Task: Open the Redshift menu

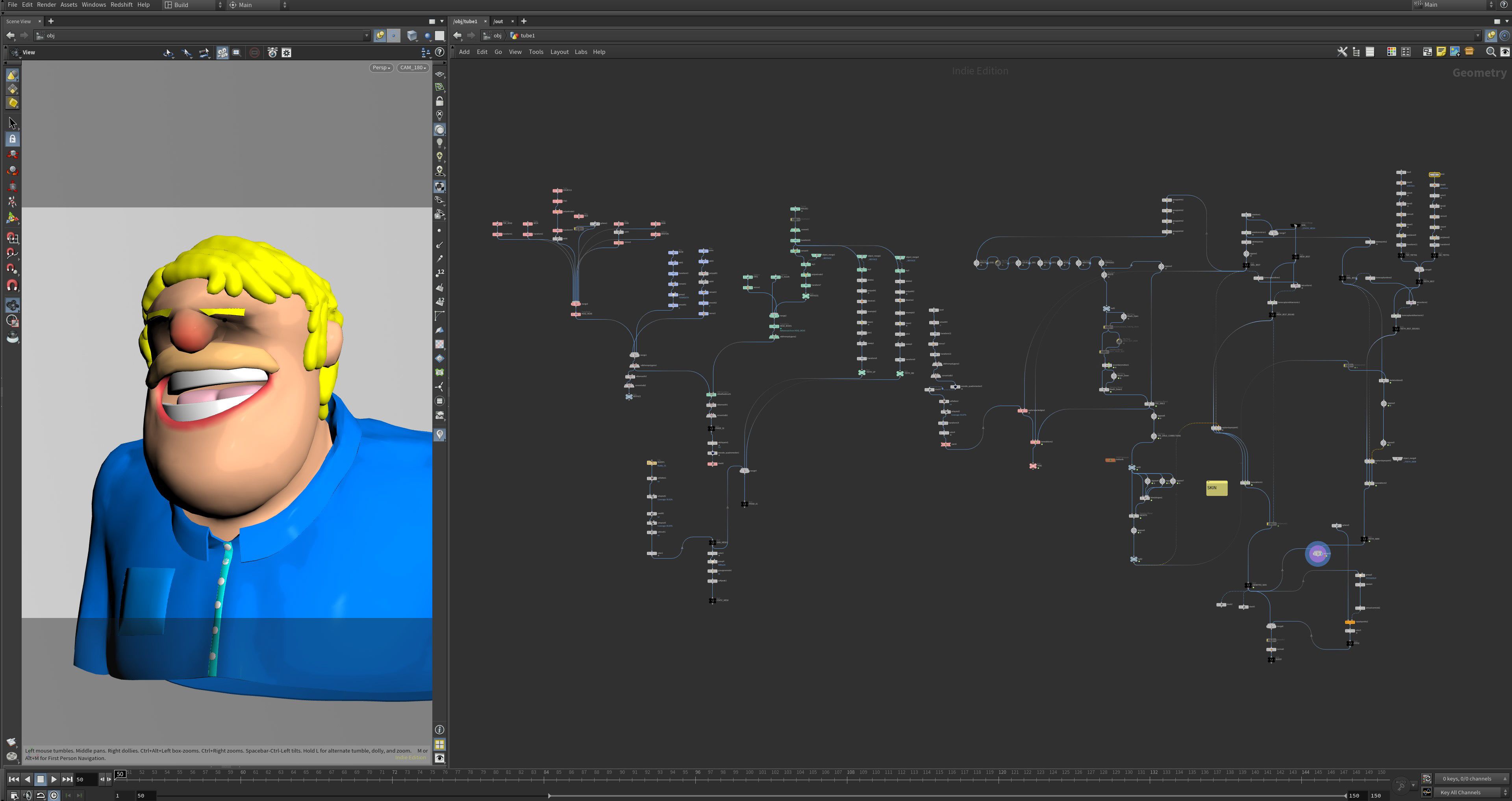Action: (x=122, y=5)
